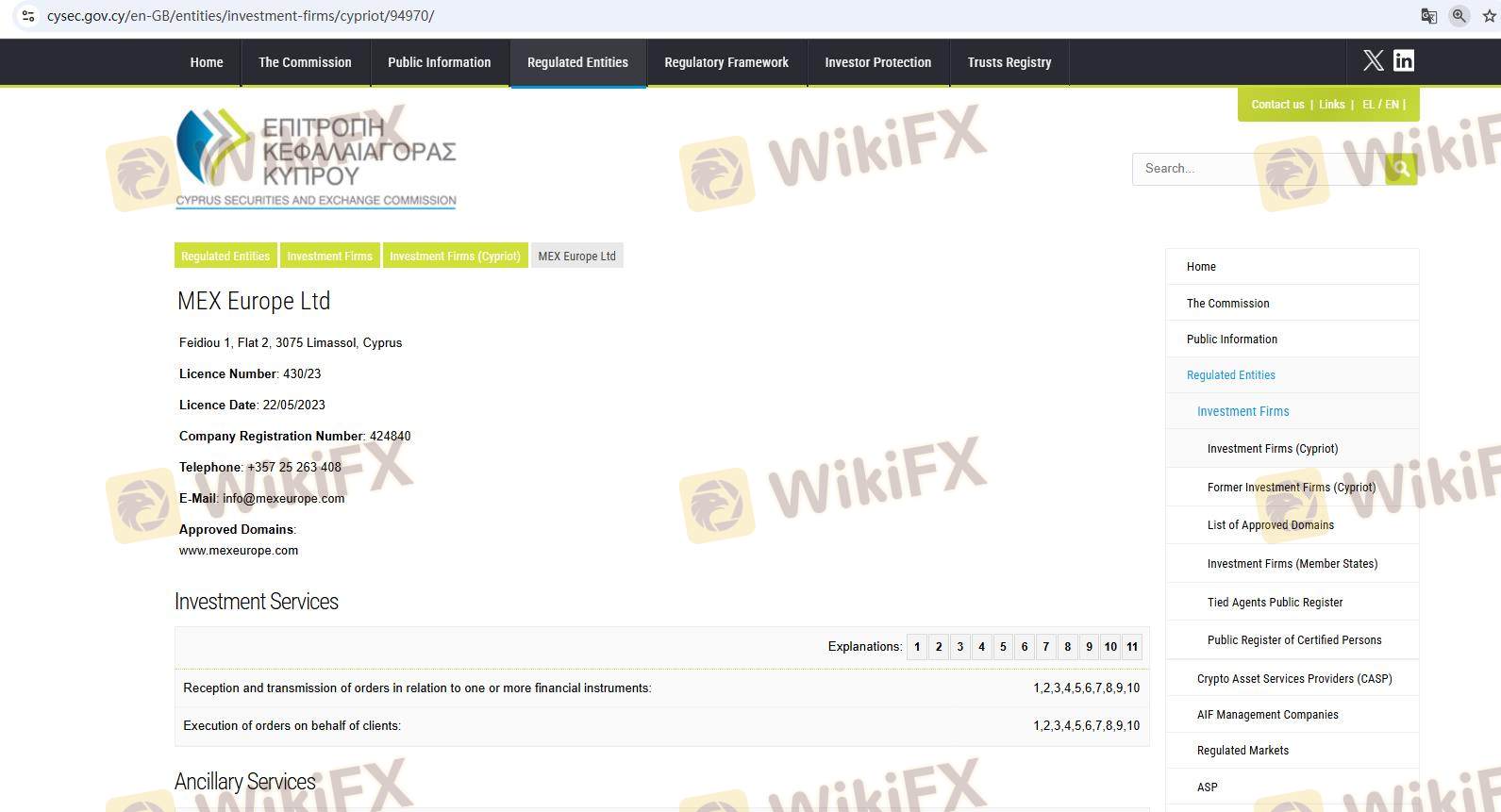Screen dimensions: 1501x812
Task: Go to Investment Firms breadcrumb
Action: point(329,256)
